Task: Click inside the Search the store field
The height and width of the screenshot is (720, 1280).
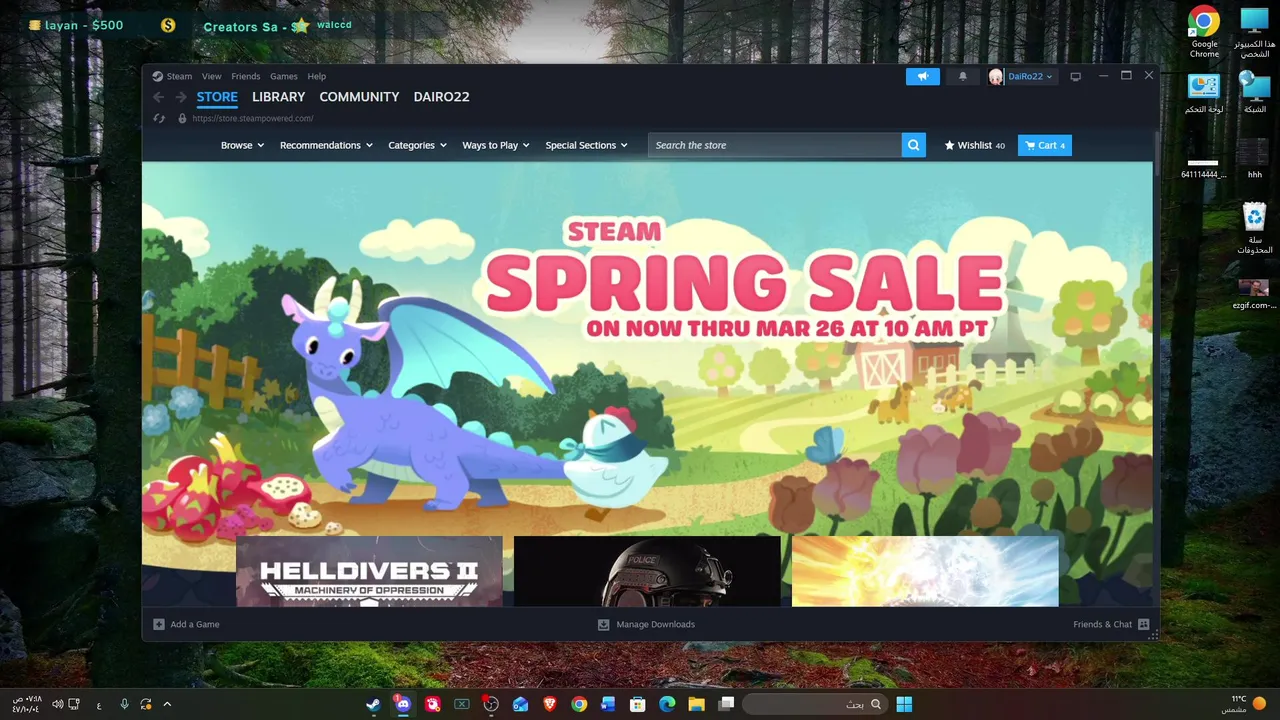Action: coord(775,145)
